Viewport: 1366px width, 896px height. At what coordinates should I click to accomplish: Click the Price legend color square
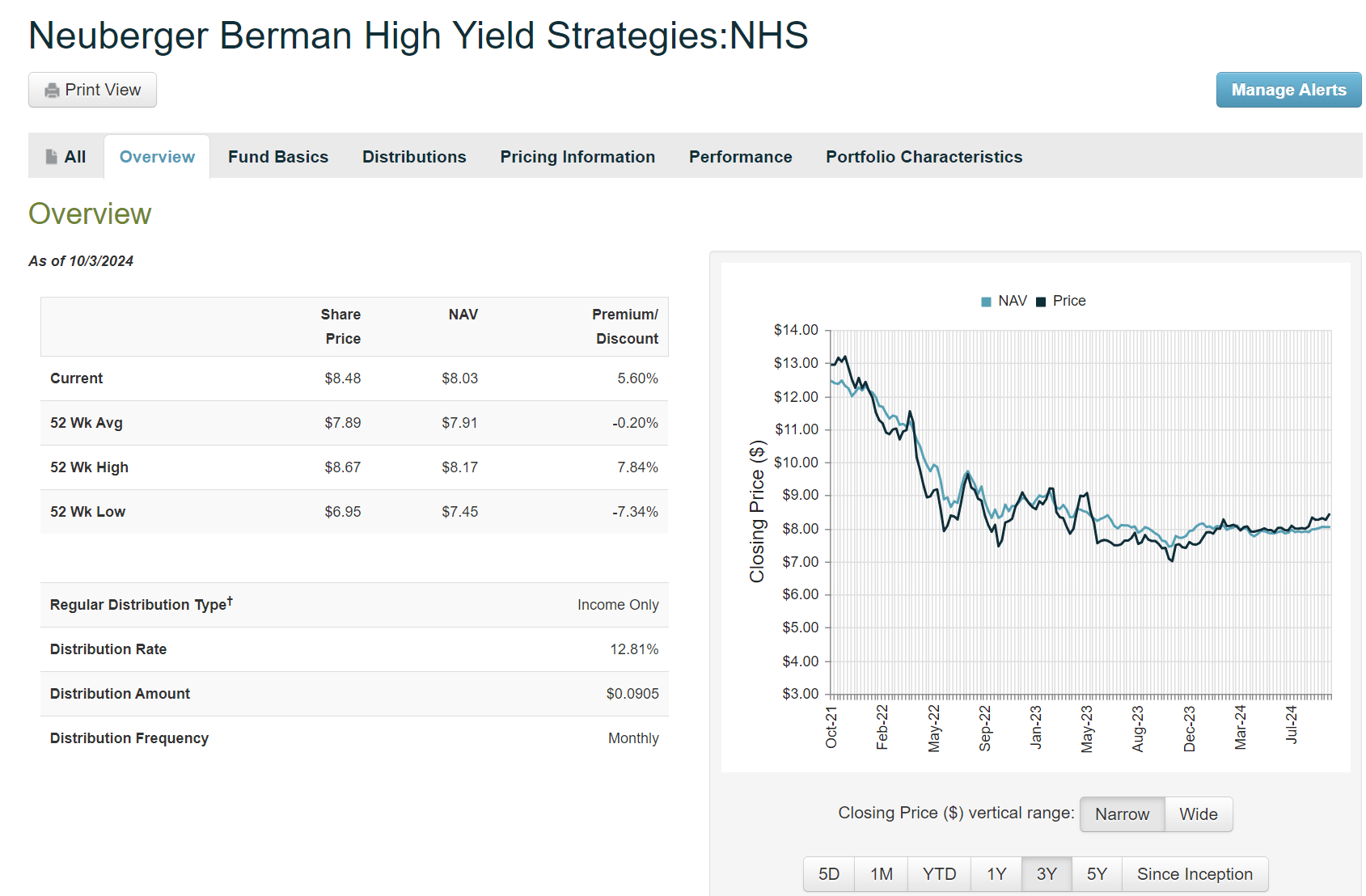point(1041,302)
